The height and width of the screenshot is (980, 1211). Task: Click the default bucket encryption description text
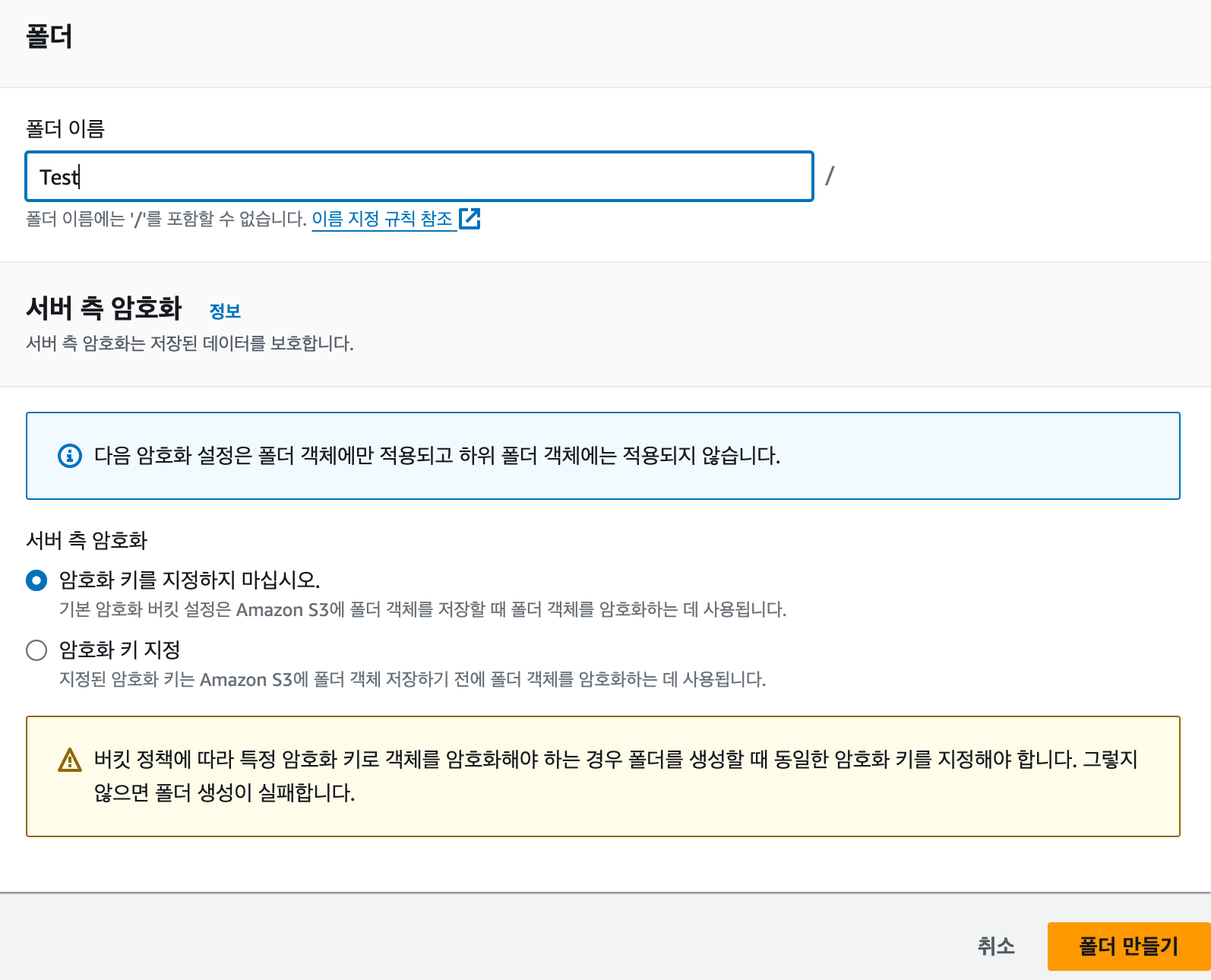[x=422, y=609]
